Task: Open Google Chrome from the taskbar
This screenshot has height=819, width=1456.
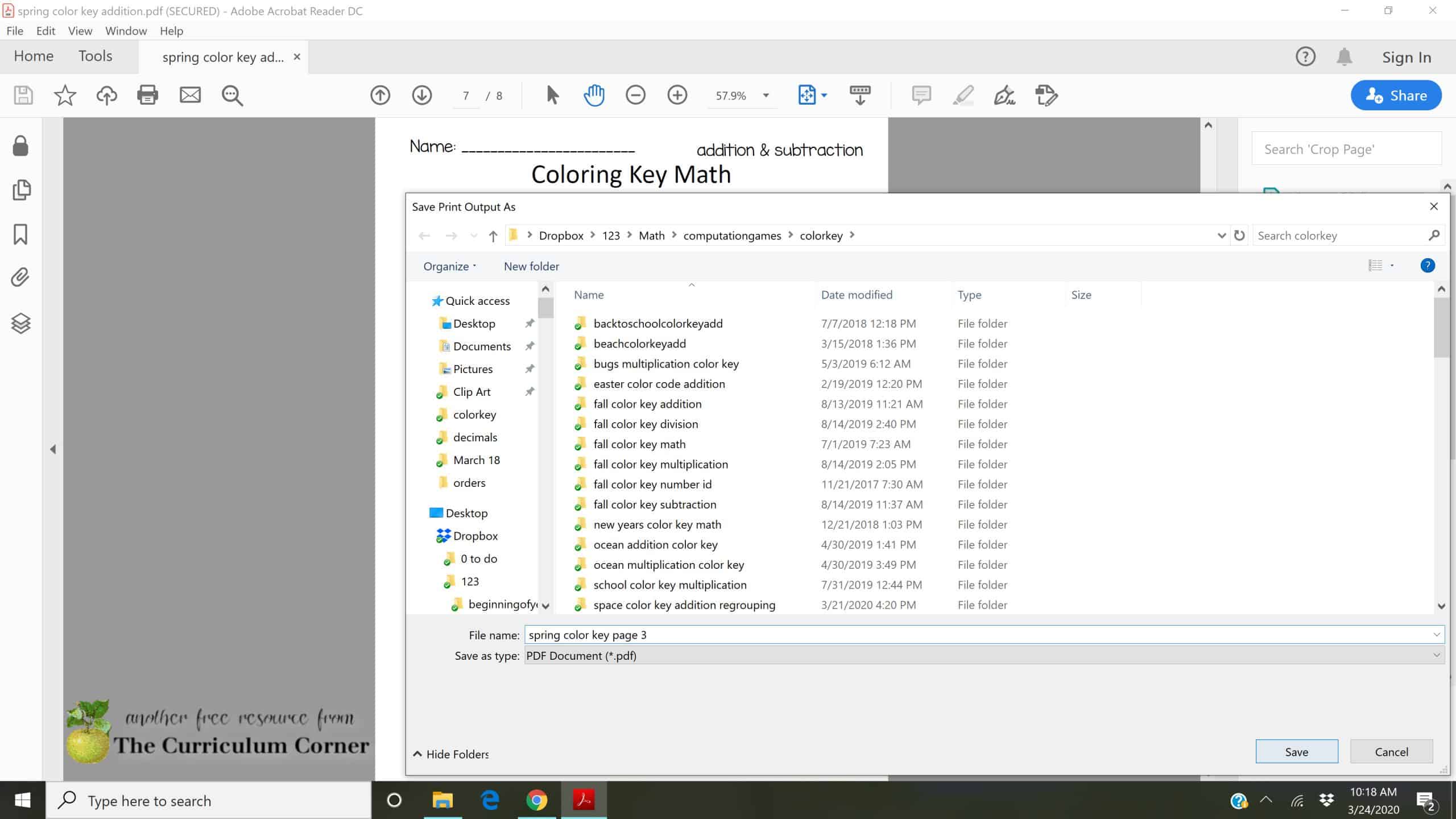Action: [536, 800]
